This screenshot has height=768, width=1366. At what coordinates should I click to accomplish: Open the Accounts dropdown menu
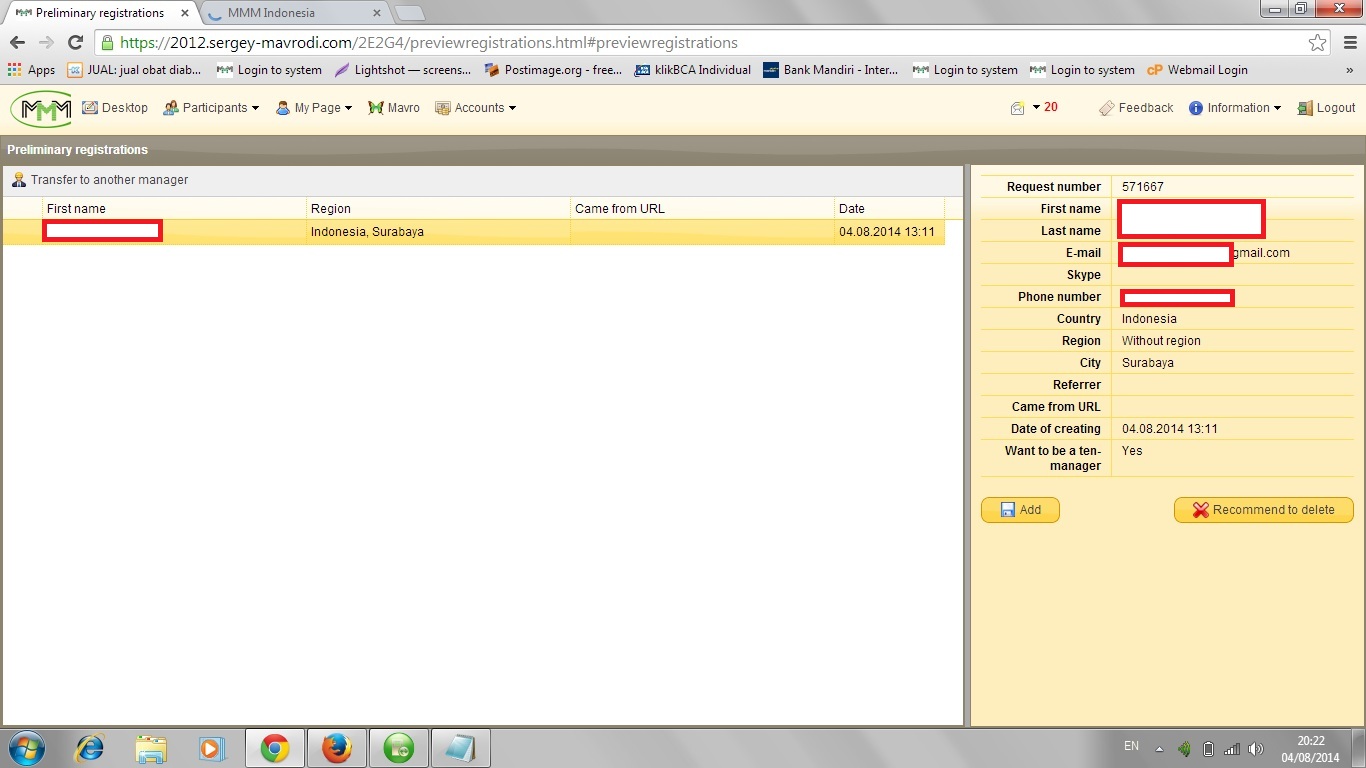point(476,108)
